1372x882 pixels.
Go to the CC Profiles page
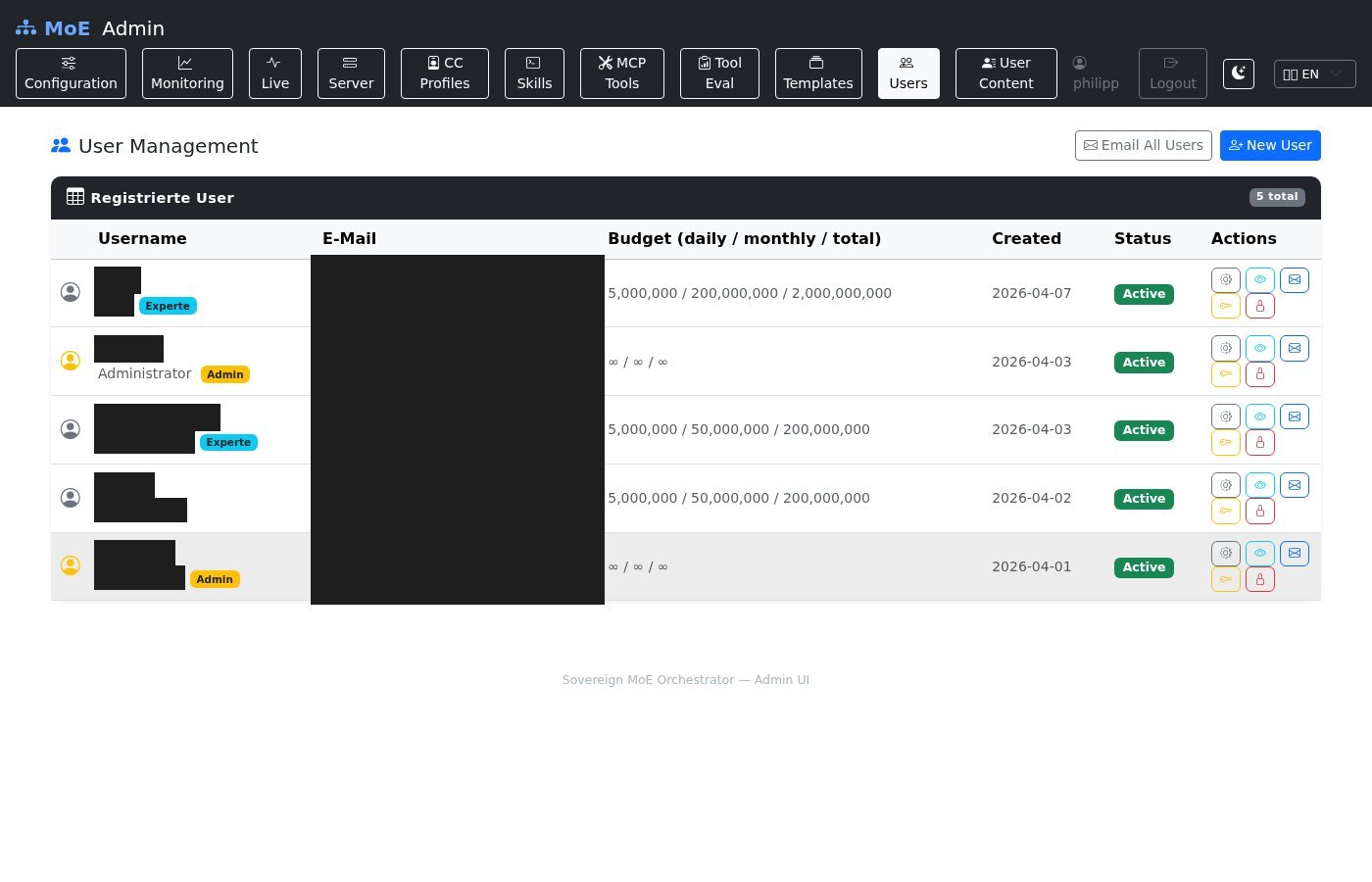pos(444,73)
